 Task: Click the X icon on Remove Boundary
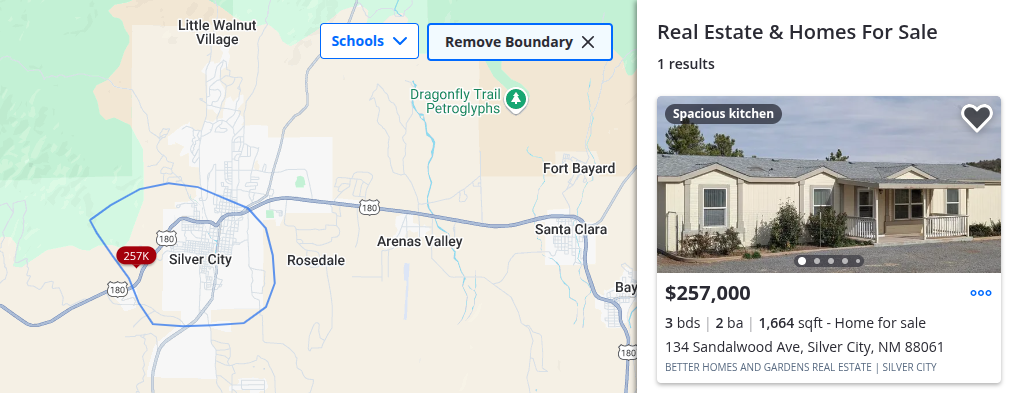click(x=587, y=43)
